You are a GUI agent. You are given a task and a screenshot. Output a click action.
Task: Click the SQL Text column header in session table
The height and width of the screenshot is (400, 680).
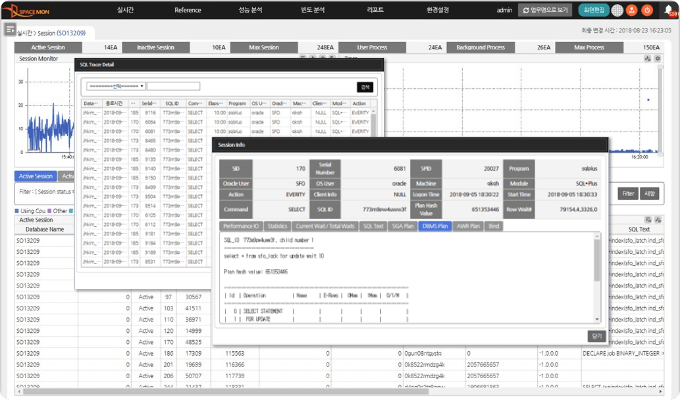click(639, 229)
